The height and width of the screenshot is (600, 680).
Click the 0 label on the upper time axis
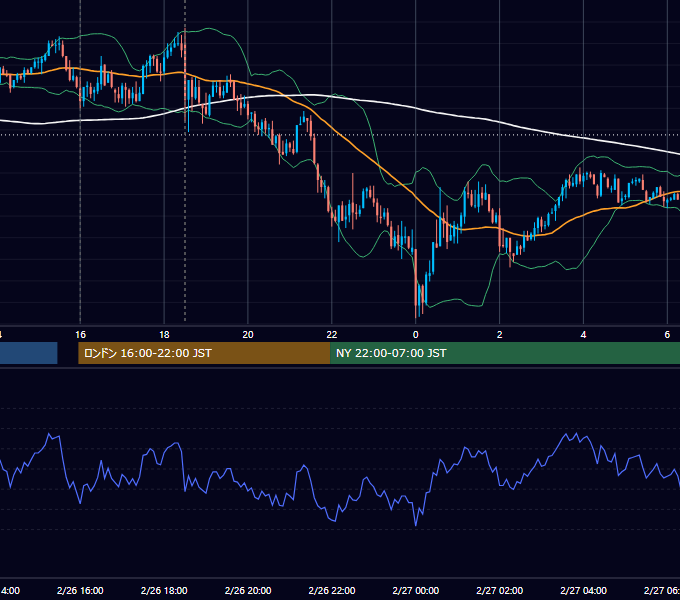[415, 334]
